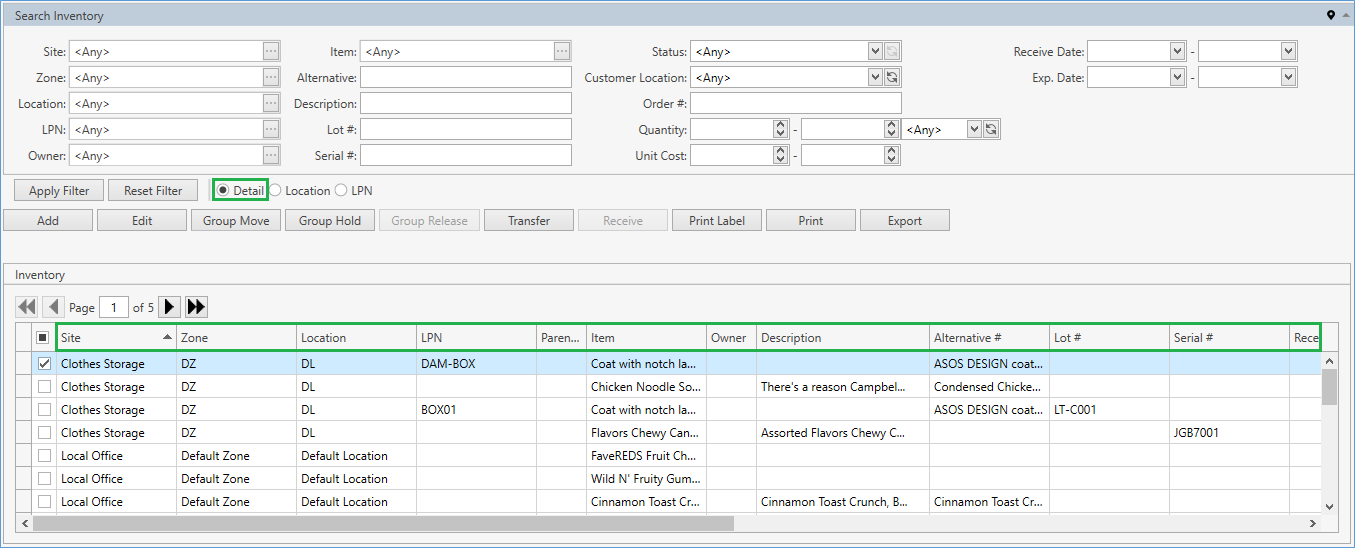Check the BOX01 Coat row checkbox
This screenshot has height=548, width=1355.
coord(44,410)
